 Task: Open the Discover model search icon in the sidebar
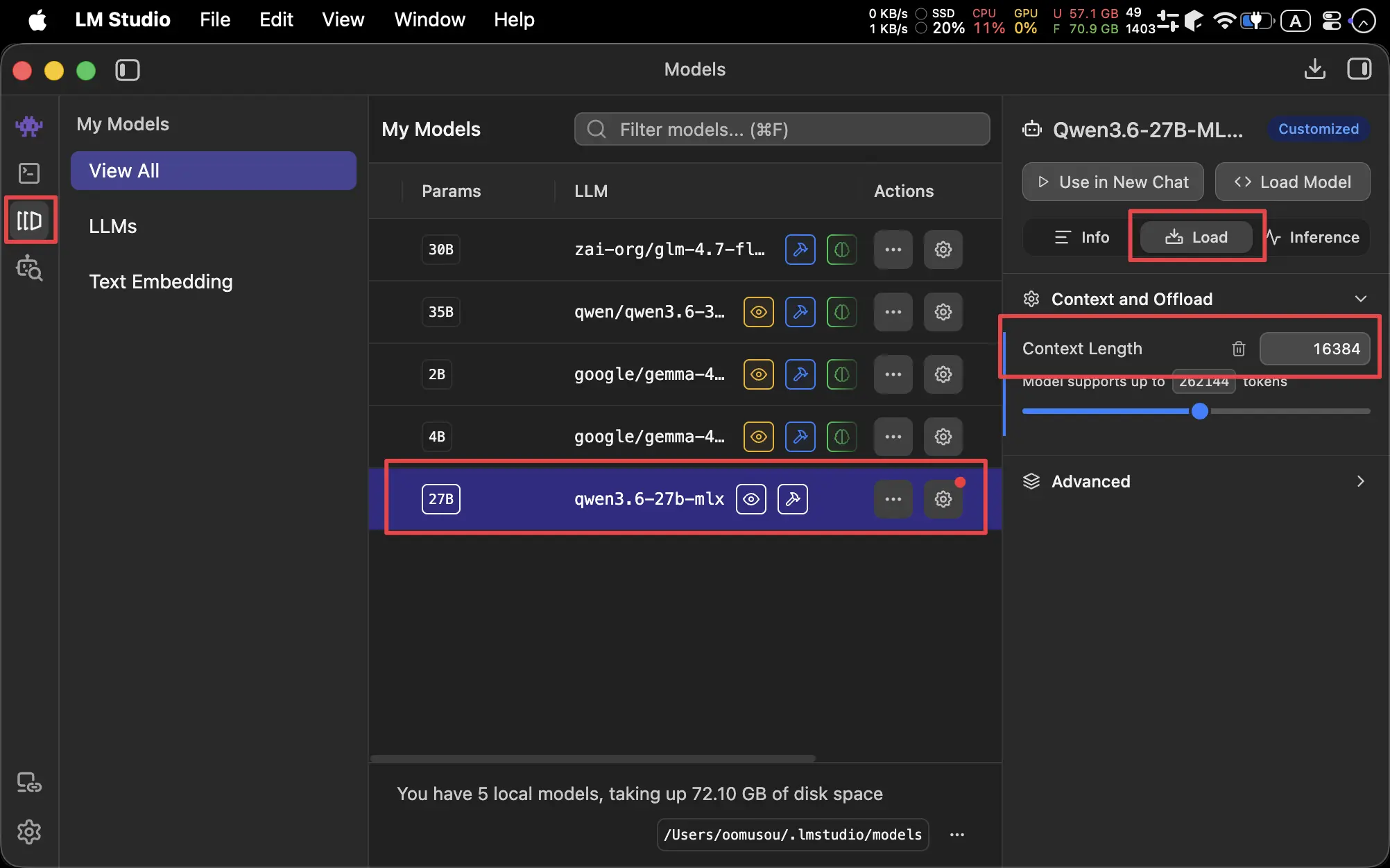(x=29, y=268)
